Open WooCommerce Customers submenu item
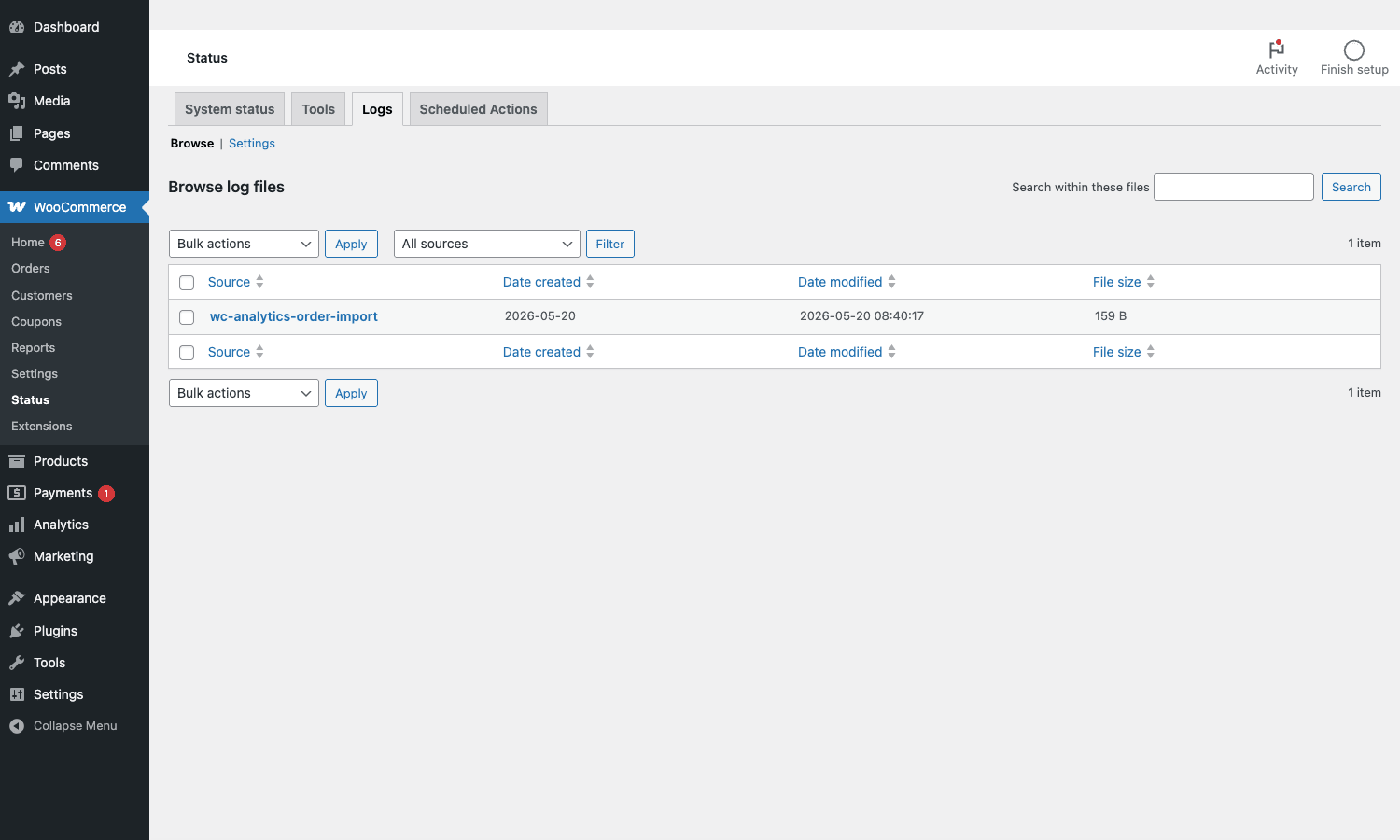1400x840 pixels. (x=42, y=295)
